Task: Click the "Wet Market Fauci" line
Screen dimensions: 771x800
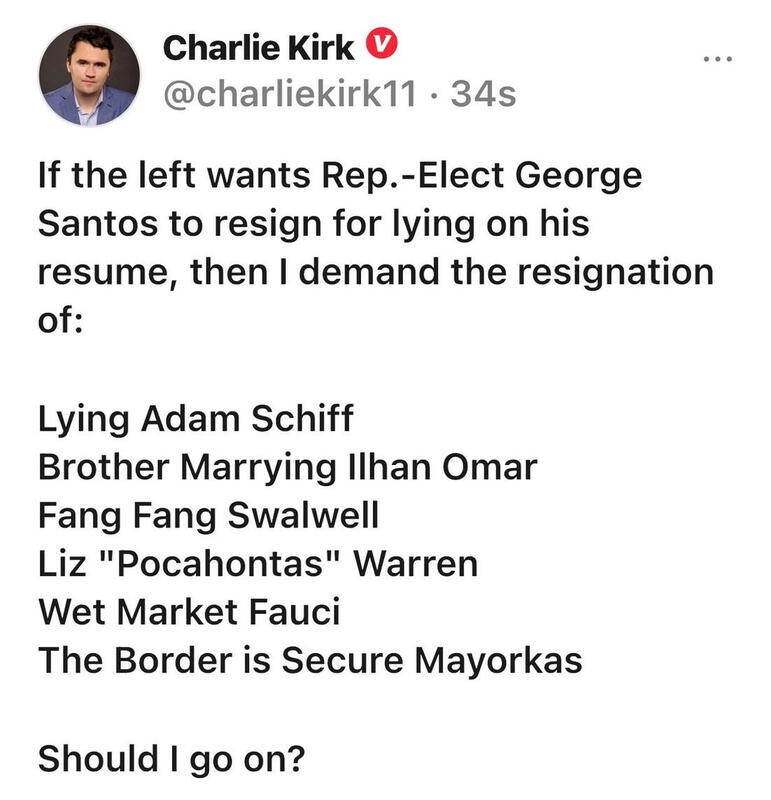Action: (x=189, y=612)
